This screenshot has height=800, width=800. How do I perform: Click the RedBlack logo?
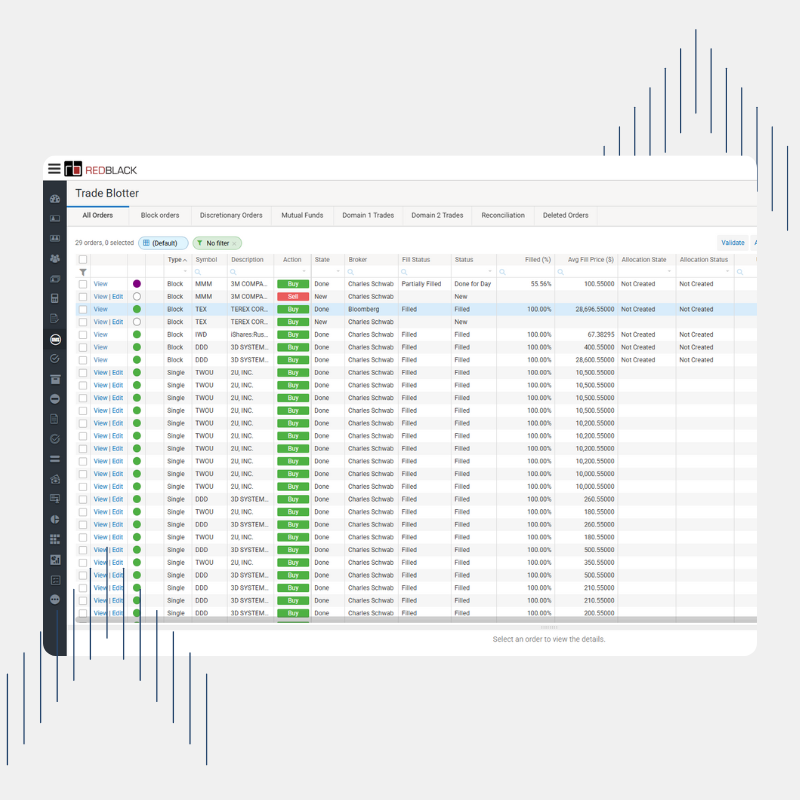point(101,169)
